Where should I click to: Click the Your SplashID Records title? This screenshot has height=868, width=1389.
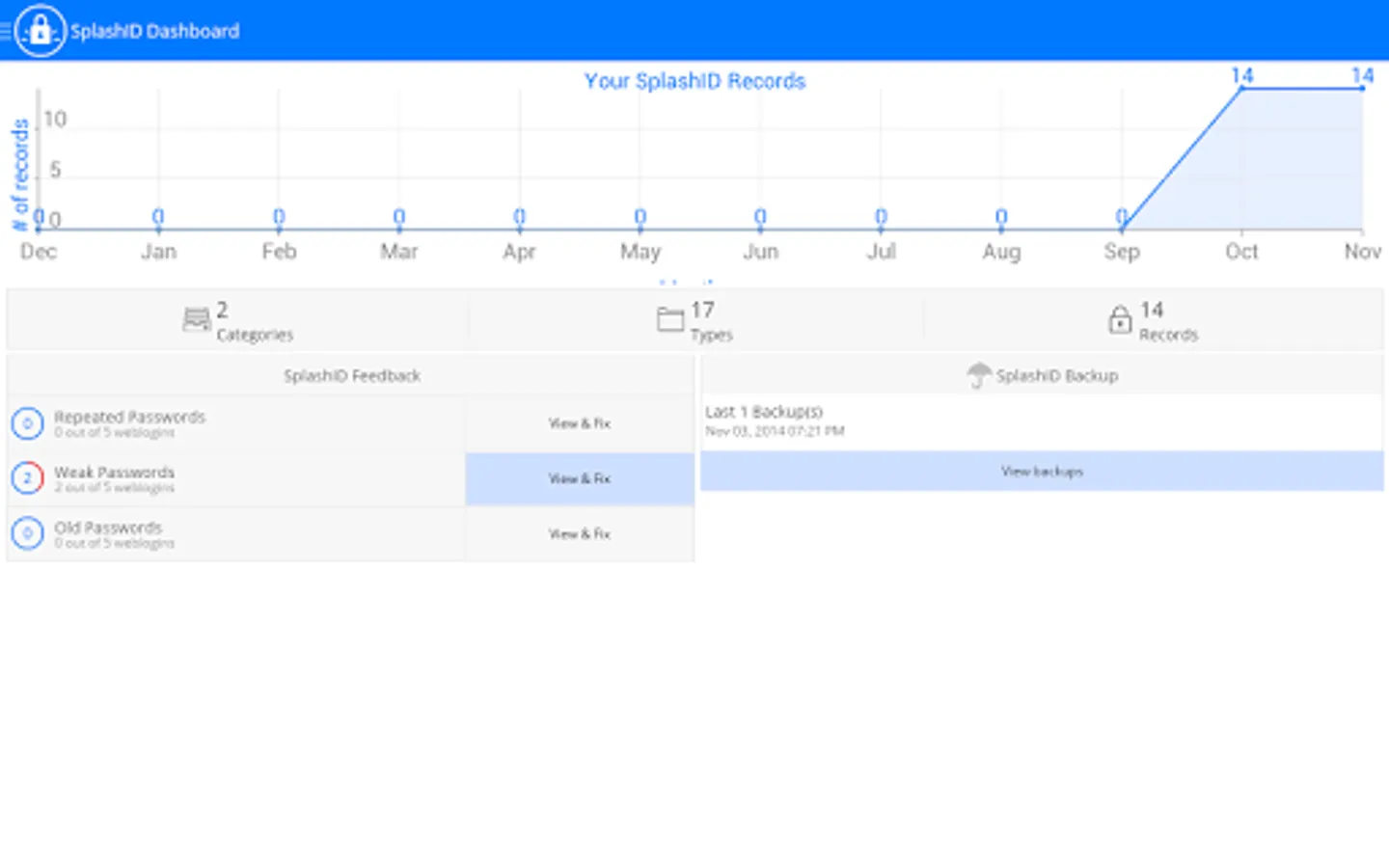click(x=694, y=81)
